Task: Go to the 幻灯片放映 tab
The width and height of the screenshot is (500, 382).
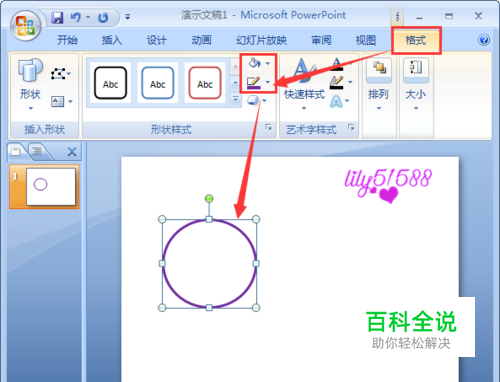Action: point(261,40)
